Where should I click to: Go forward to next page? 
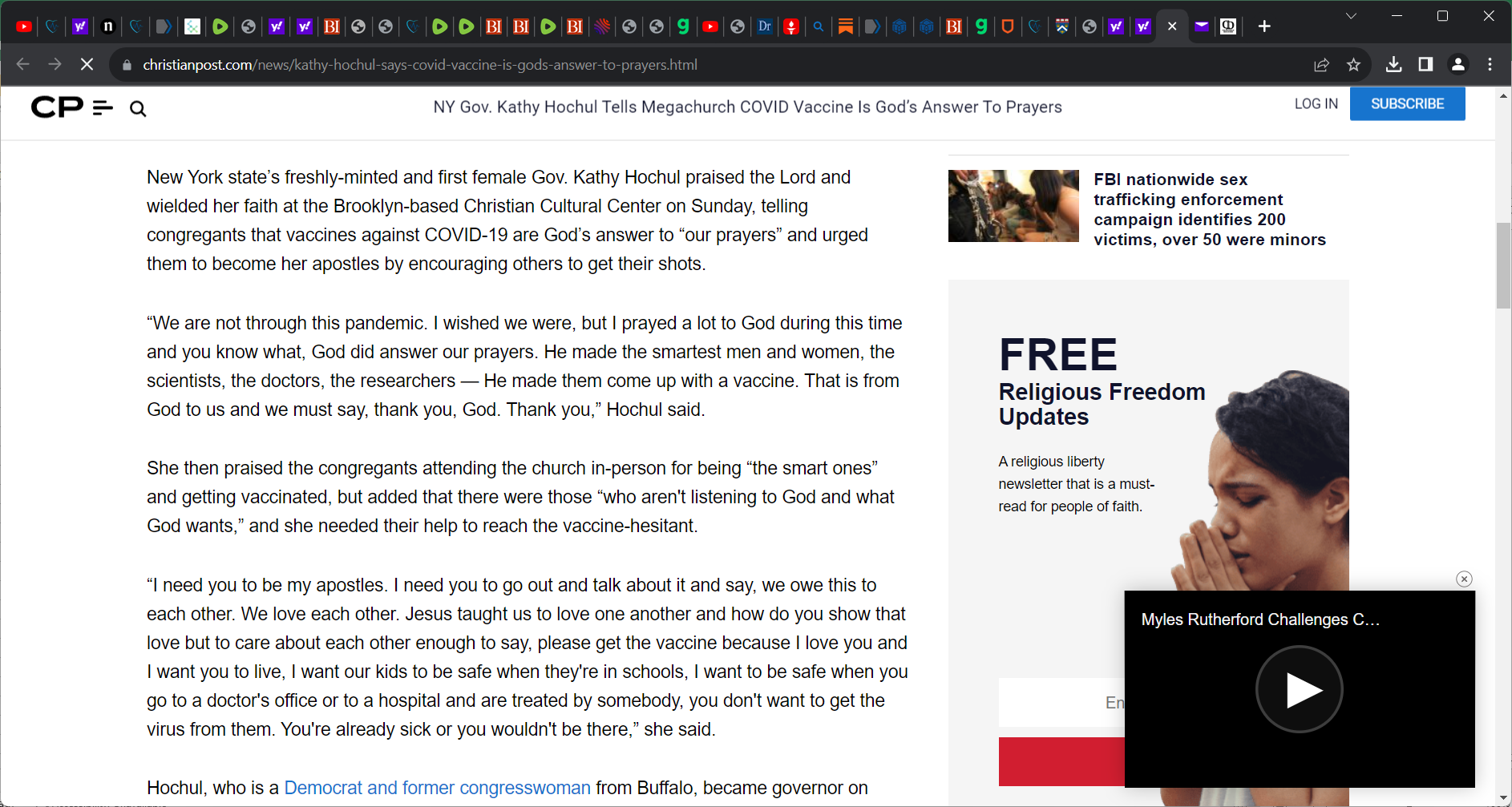pyautogui.click(x=55, y=65)
